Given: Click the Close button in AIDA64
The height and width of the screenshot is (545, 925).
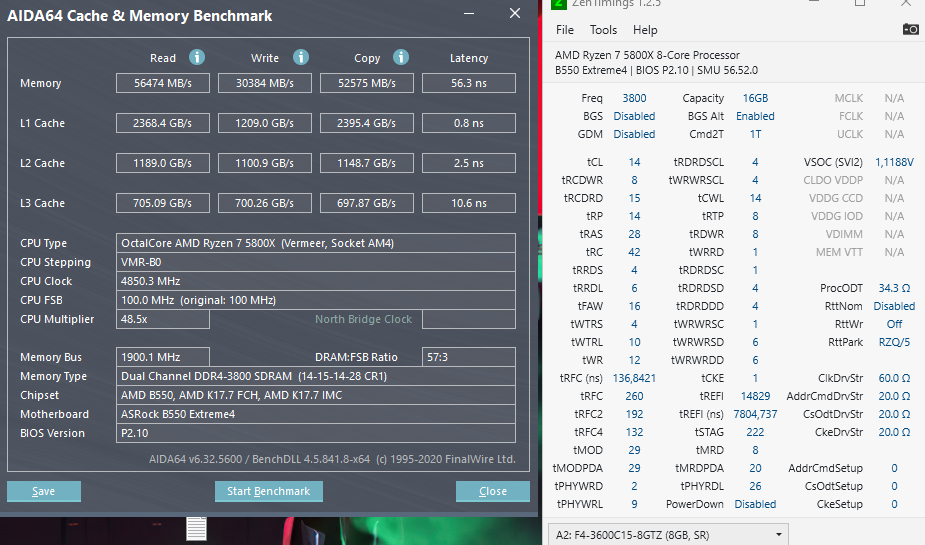Looking at the screenshot, I should 493,491.
